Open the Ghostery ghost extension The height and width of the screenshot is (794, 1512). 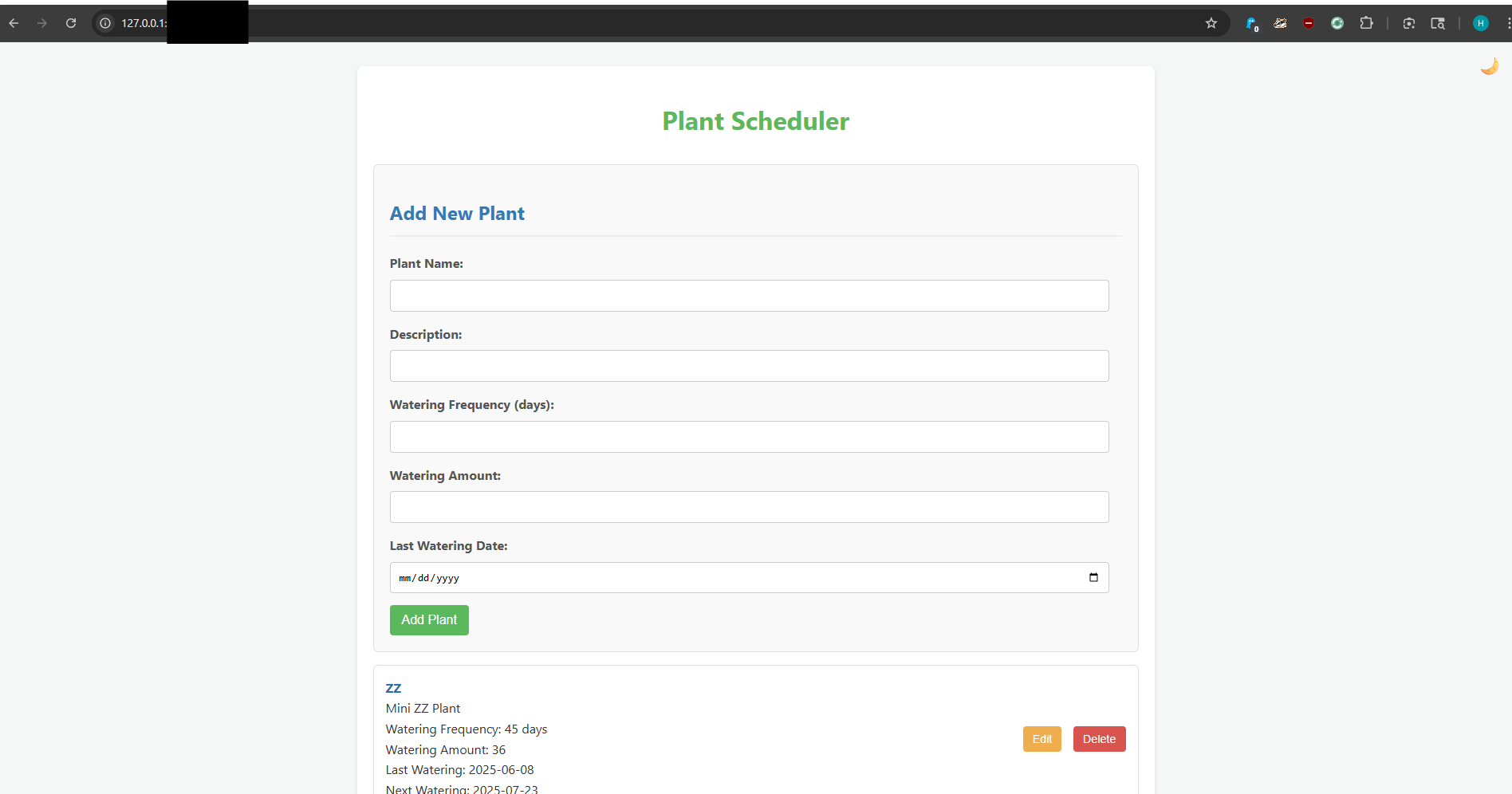tap(1251, 23)
